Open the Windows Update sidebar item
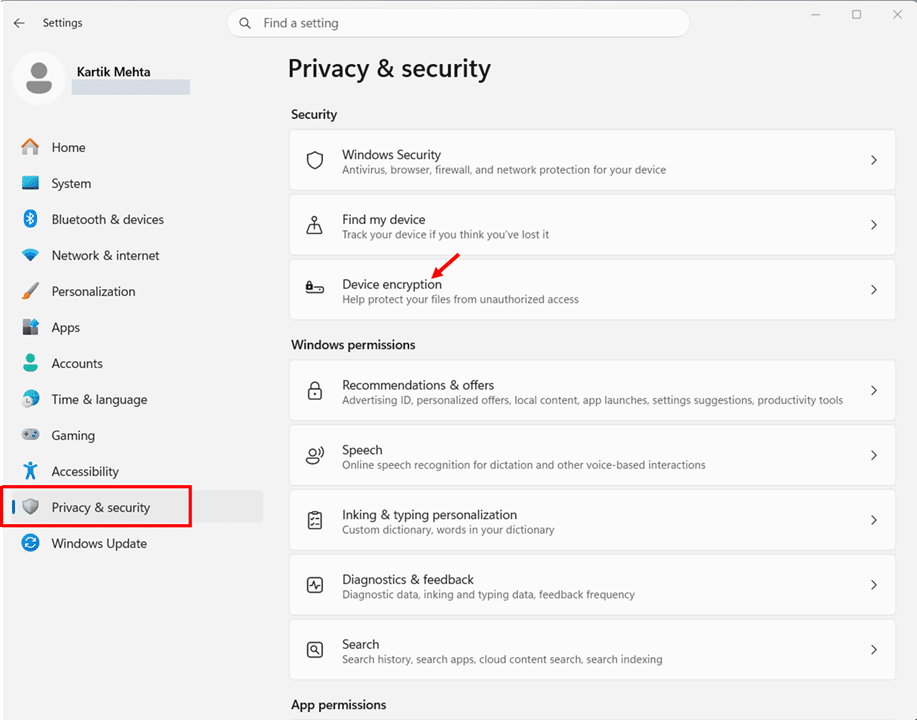The width and height of the screenshot is (917, 720). pos(99,543)
